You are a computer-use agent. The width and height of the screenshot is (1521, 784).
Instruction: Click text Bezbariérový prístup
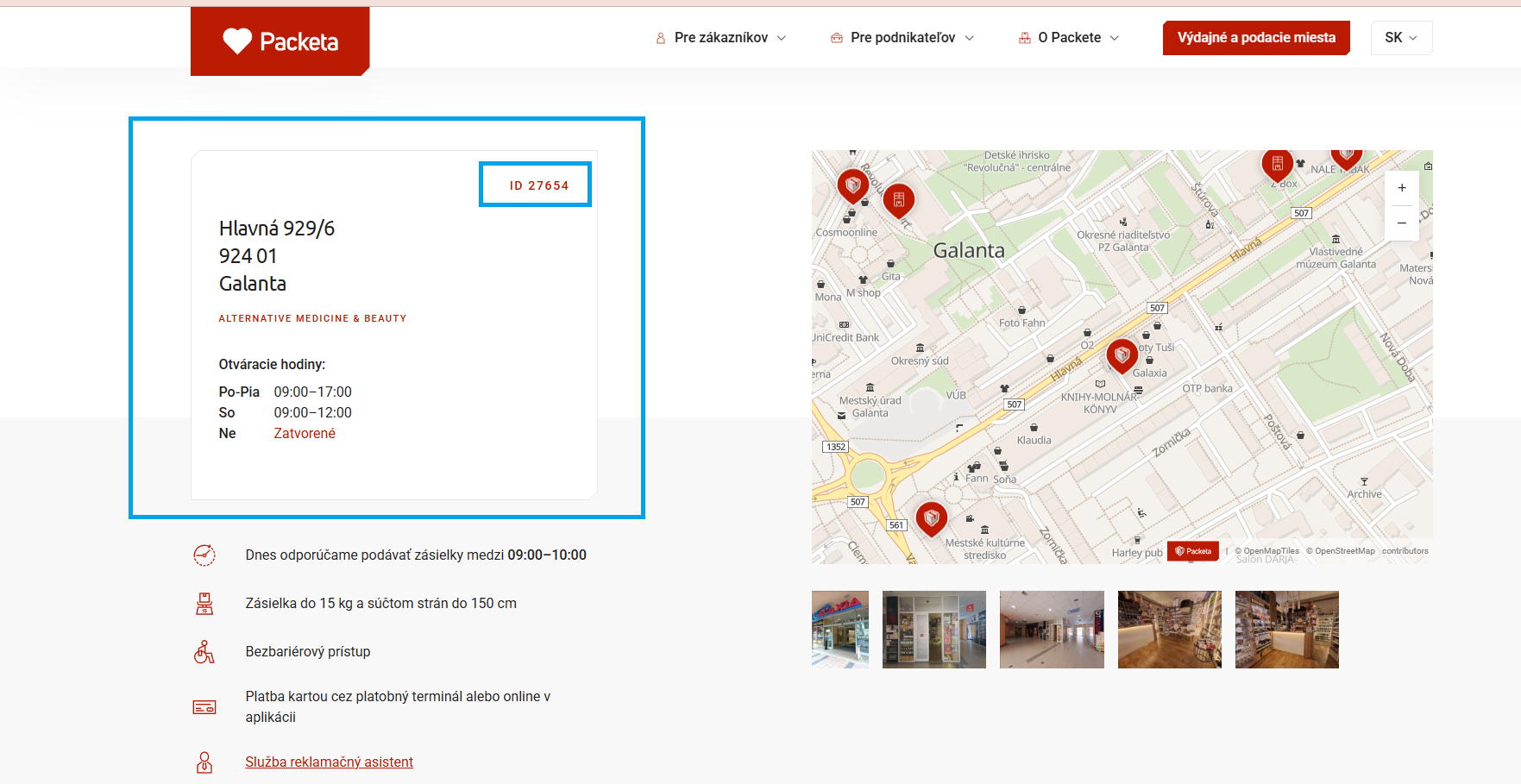[308, 652]
